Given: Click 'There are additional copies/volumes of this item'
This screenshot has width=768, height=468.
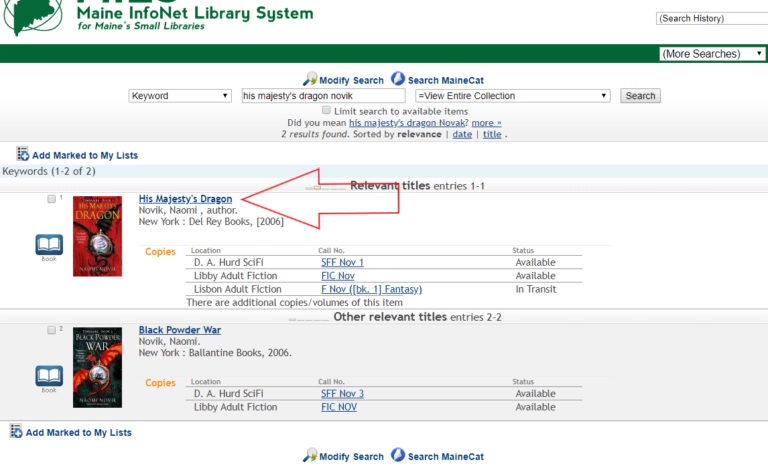Looking at the screenshot, I should coord(294,302).
